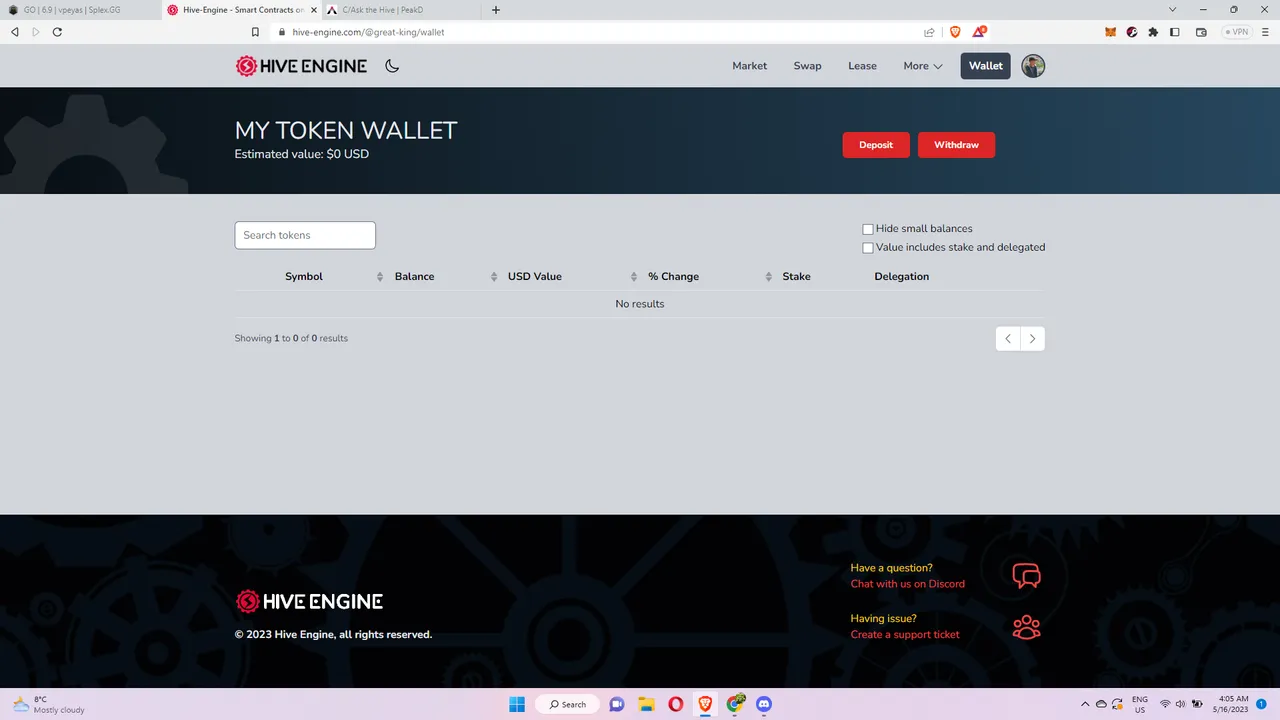
Task: Open Brave Rewards triangle icon
Action: [980, 32]
